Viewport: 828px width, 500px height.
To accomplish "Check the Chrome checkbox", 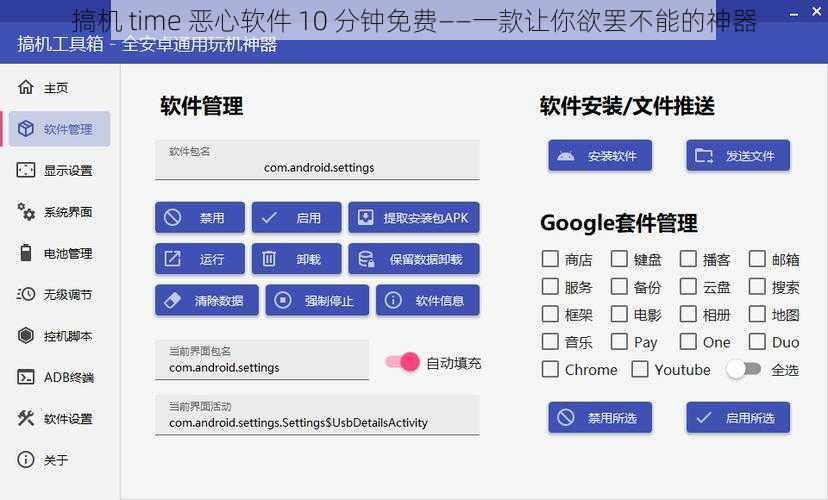I will (550, 369).
